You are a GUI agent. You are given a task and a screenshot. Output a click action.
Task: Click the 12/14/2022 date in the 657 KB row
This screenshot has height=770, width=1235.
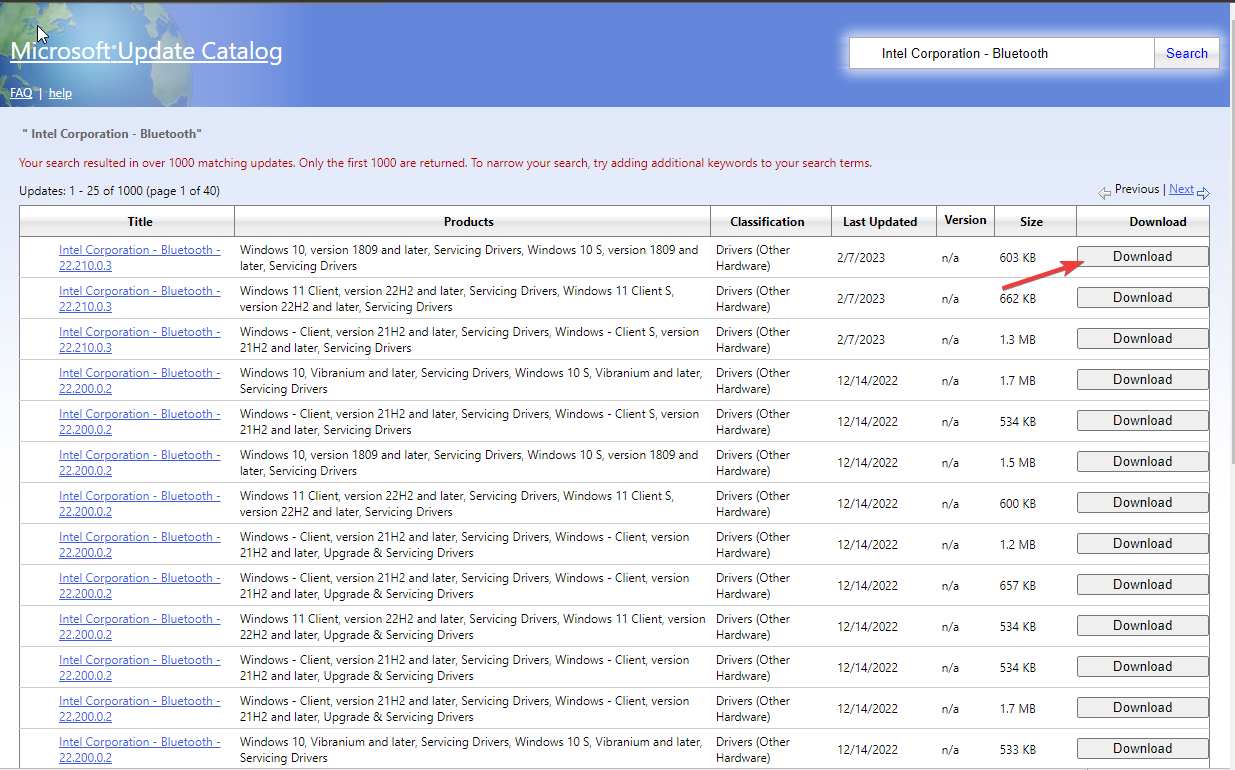click(x=867, y=586)
